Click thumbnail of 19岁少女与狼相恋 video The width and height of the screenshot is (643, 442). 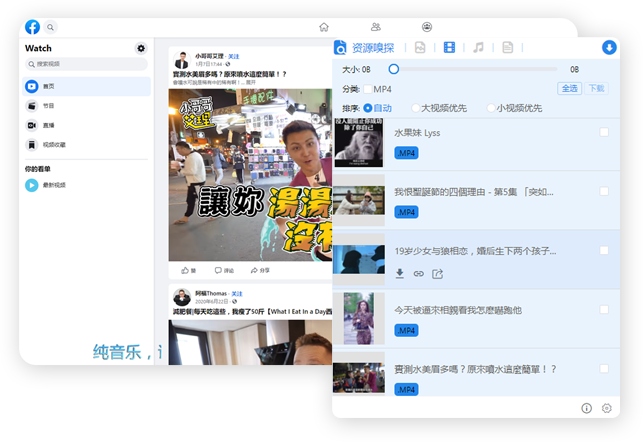359,260
